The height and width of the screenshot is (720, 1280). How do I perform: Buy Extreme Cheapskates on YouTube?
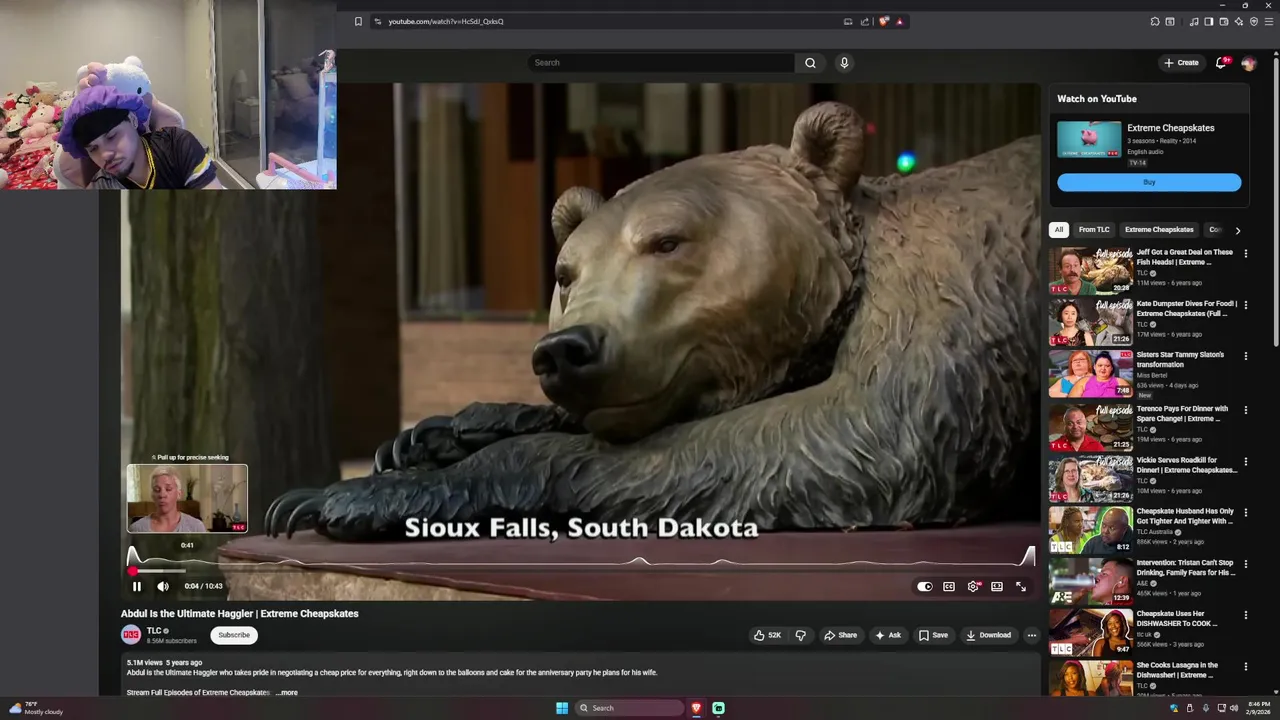(1149, 182)
